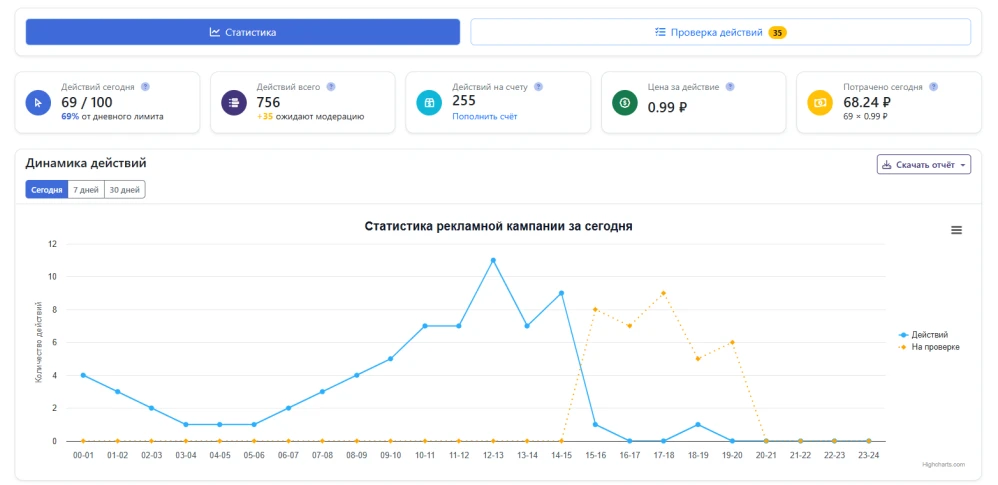The width and height of the screenshot is (998, 485).
Task: Click green coin icon of Цена за действие
Action: coord(624,102)
